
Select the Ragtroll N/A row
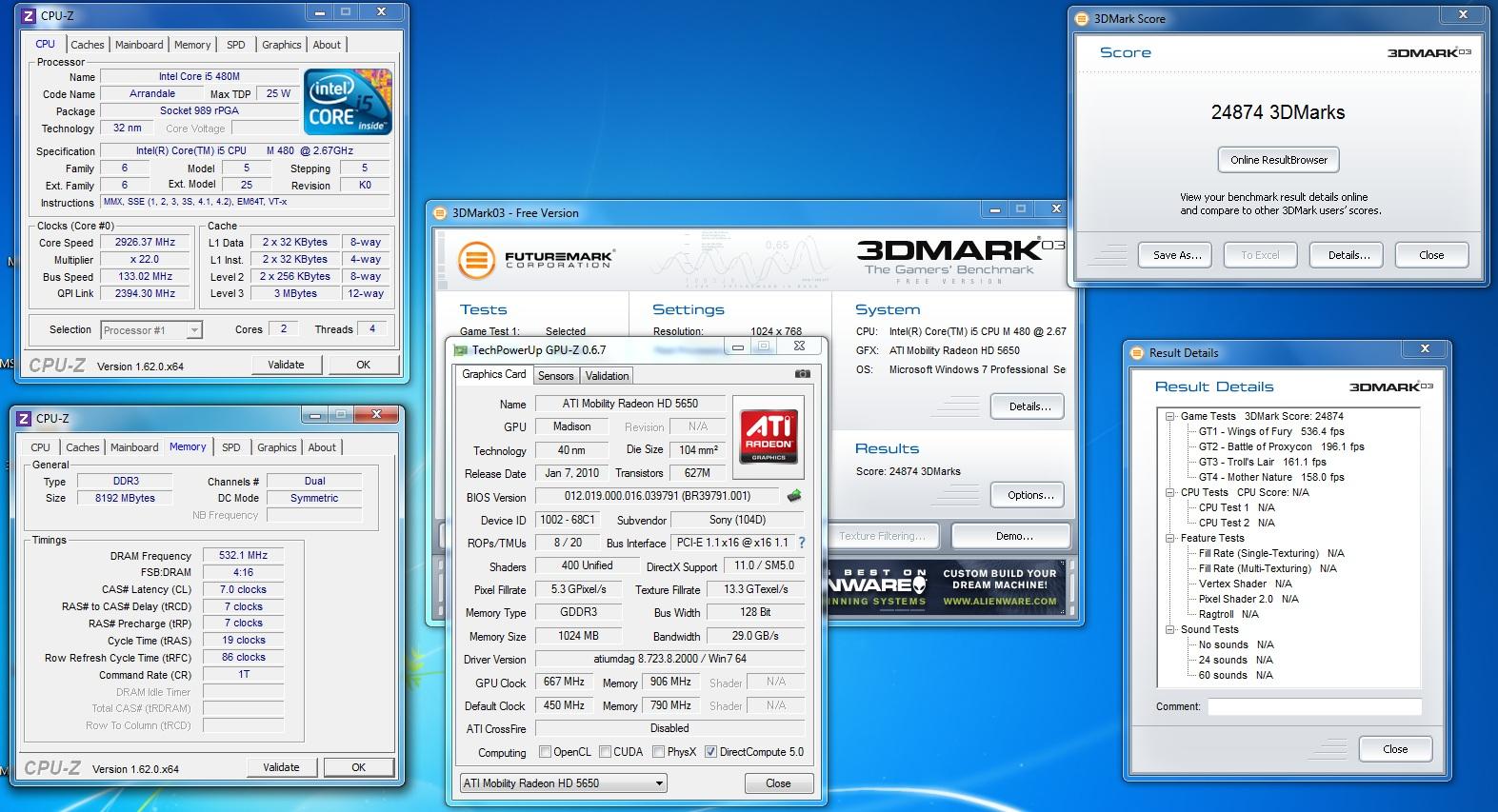1228,614
